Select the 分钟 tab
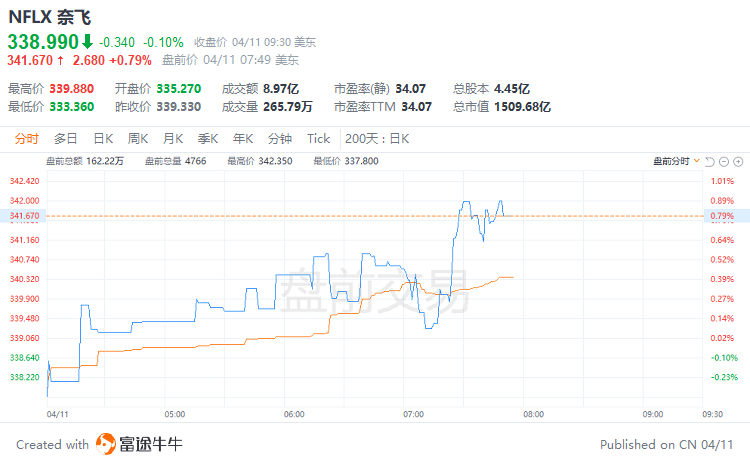This screenshot has height=465, width=750. point(280,139)
